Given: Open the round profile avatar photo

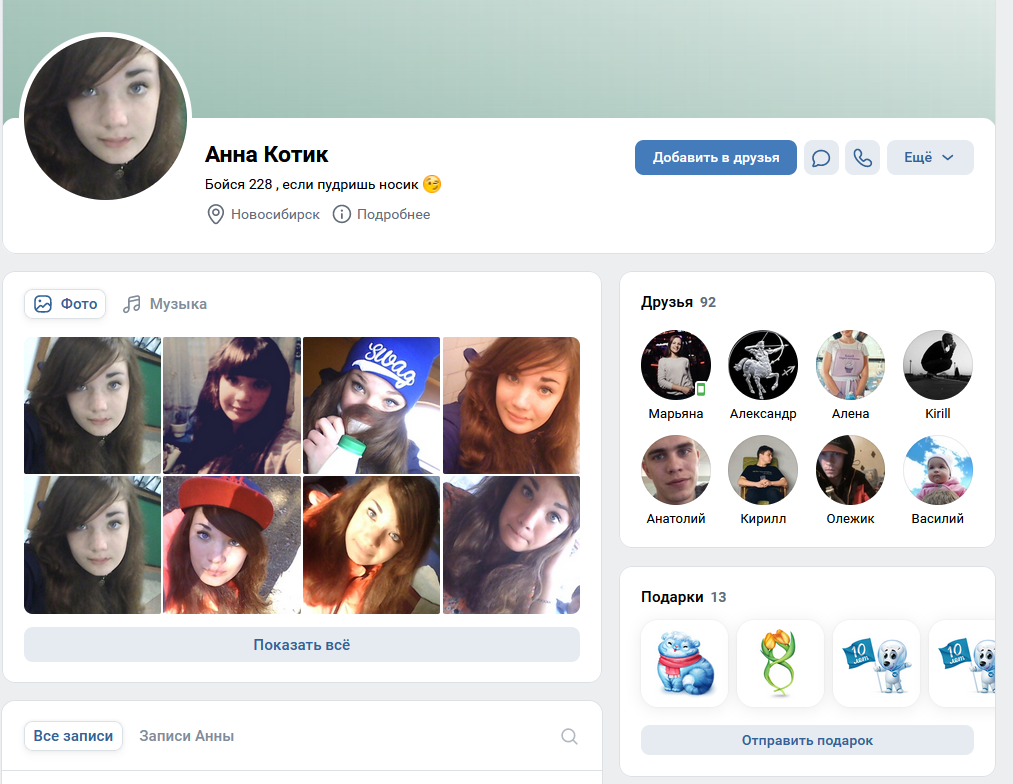Looking at the screenshot, I should click(x=105, y=118).
